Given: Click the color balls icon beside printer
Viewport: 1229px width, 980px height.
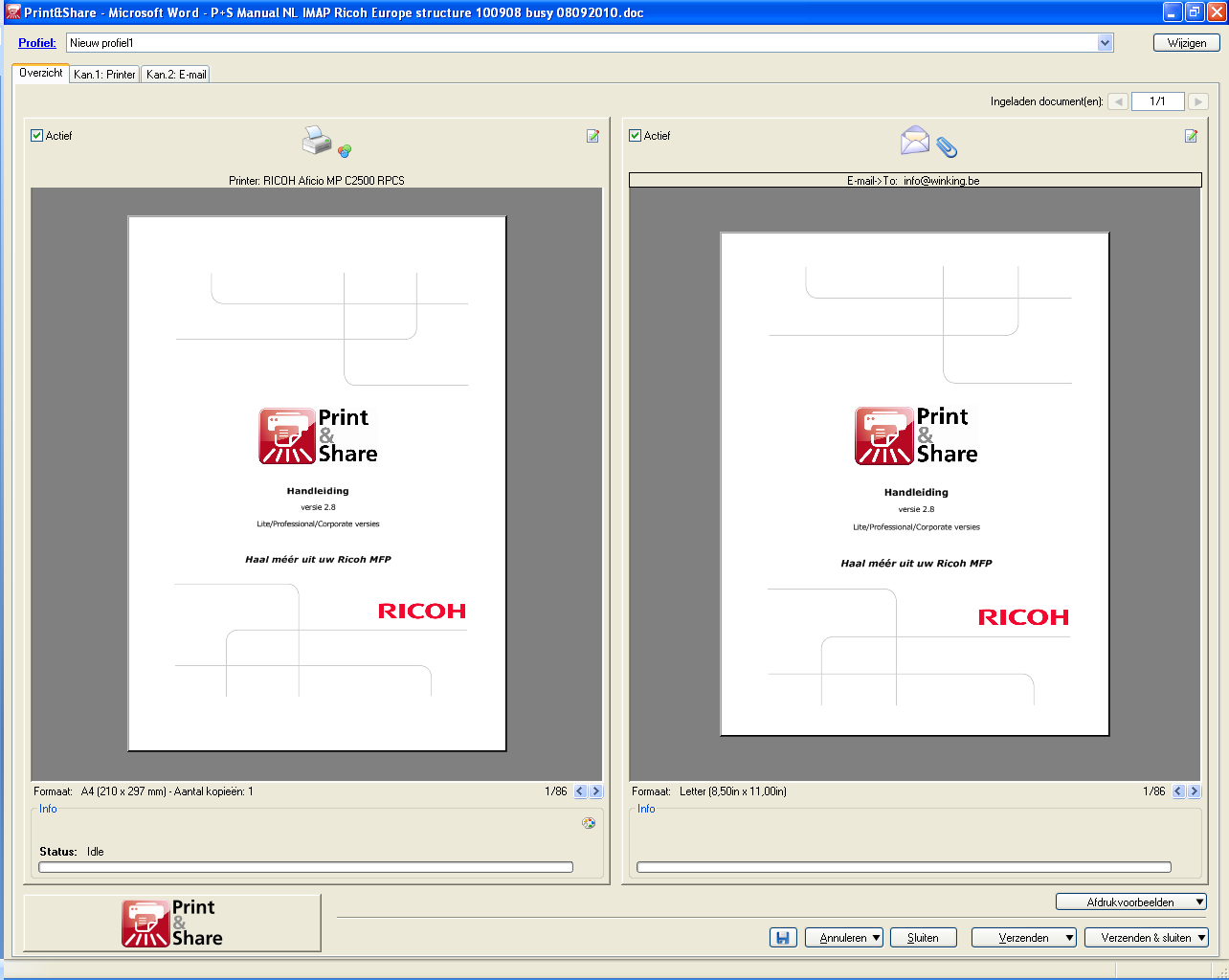Looking at the screenshot, I should click(x=345, y=150).
